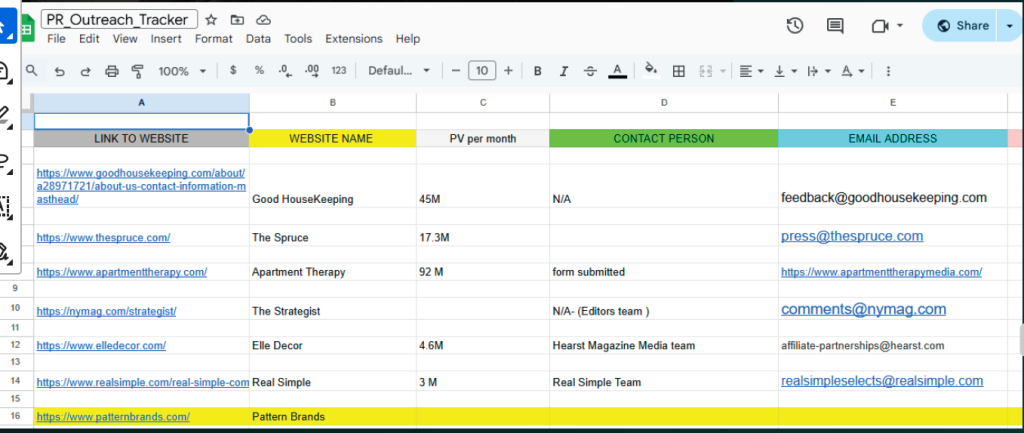Open the nymag.com/strategist link
The image size is (1024, 433).
pyautogui.click(x=106, y=312)
